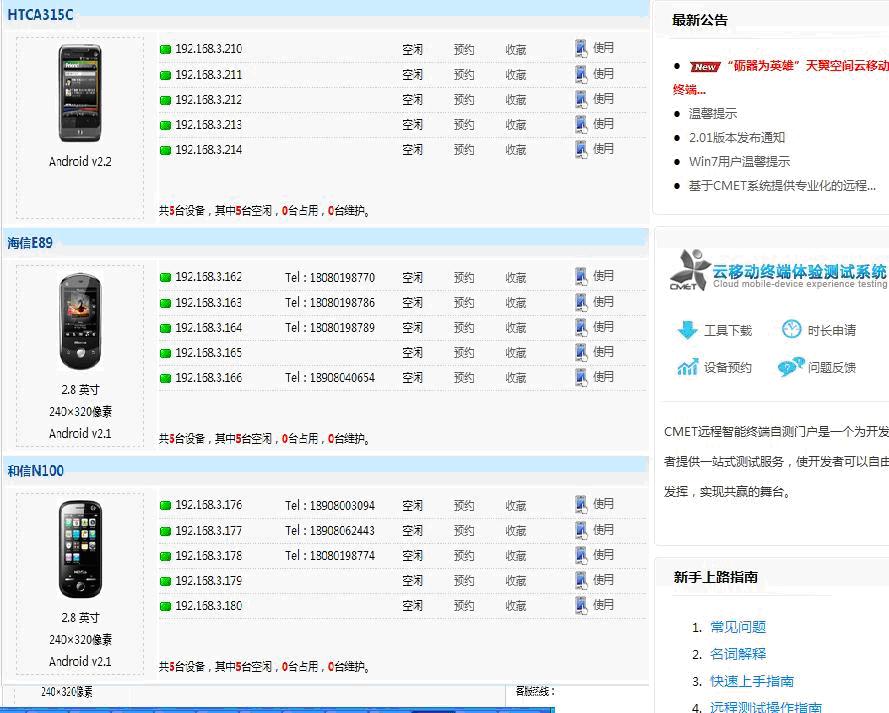Click the use-device icon for 192.168.3.213
889x713 pixels.
point(581,124)
